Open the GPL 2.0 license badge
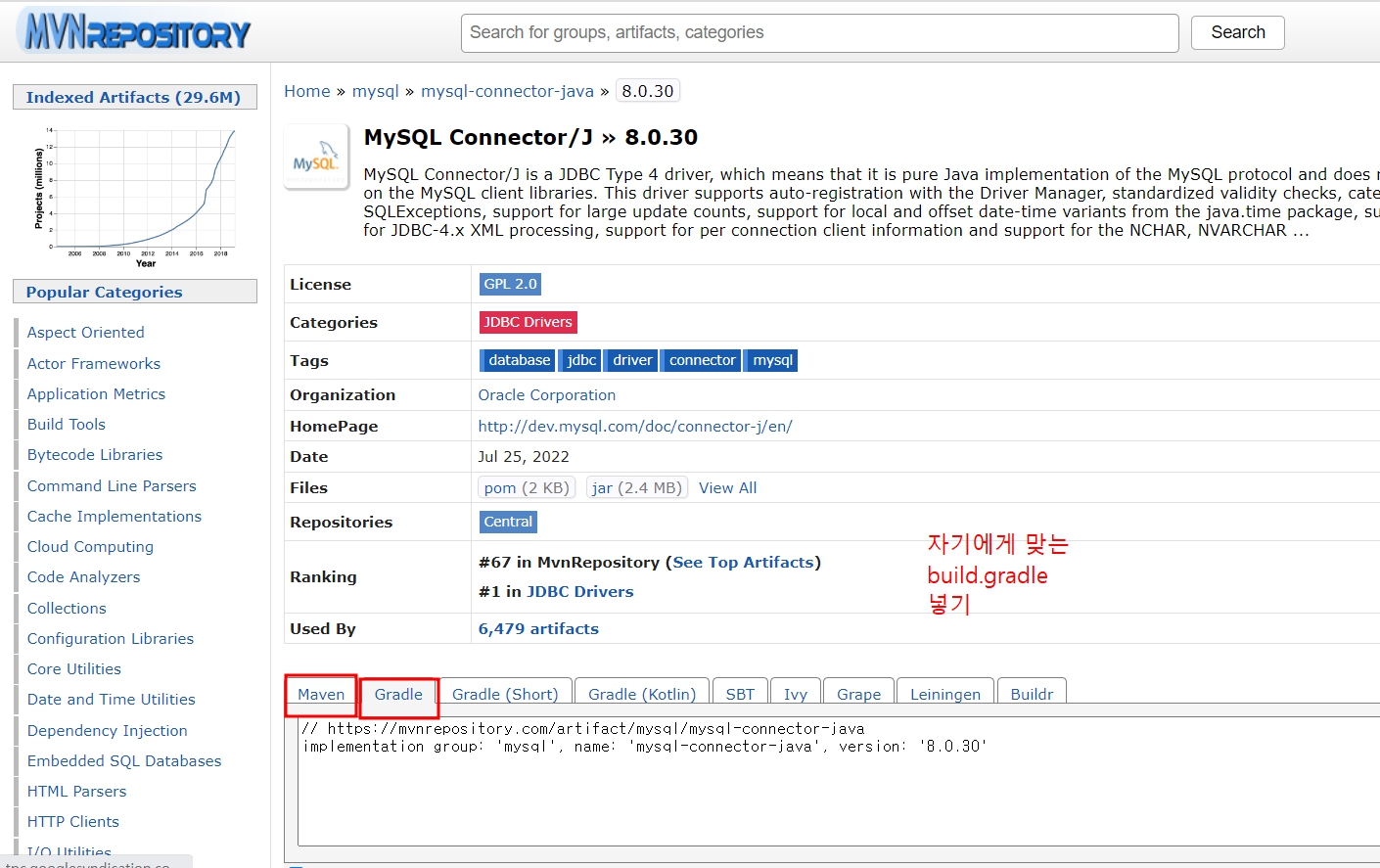 tap(510, 284)
